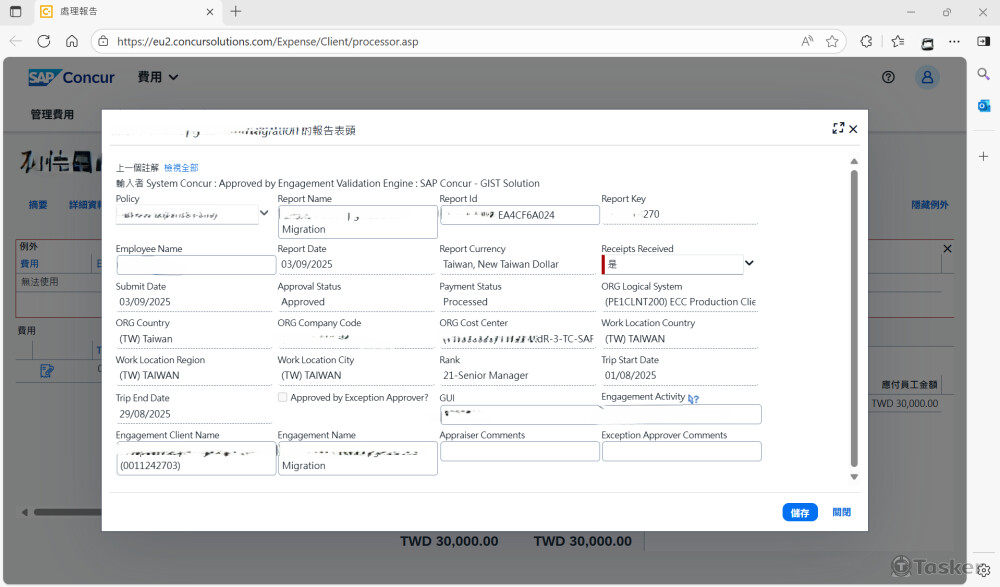Expand the report header dialog to fullscreen
The height and width of the screenshot is (587, 1000).
coord(838,128)
